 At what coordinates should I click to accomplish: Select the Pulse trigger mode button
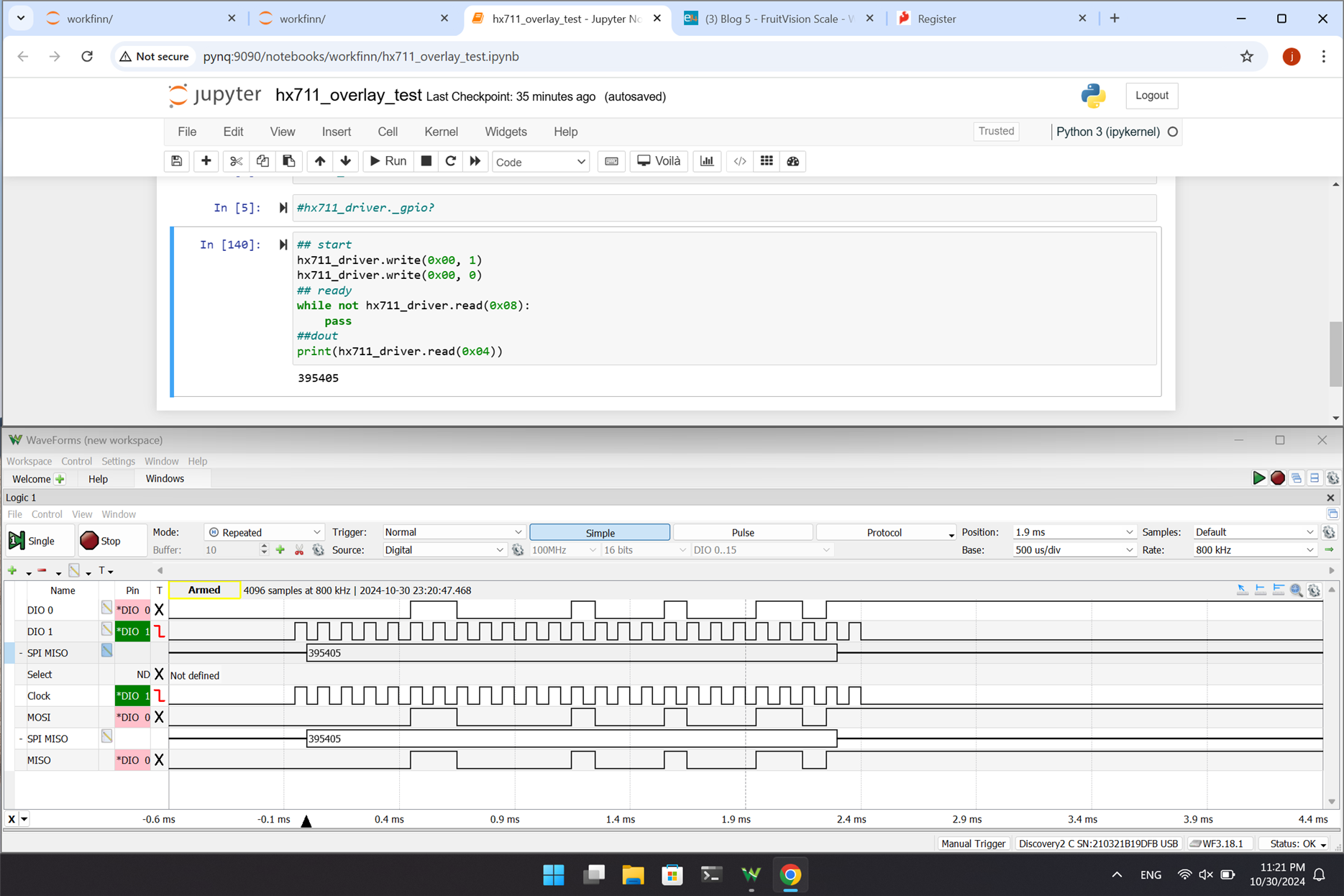point(743,532)
